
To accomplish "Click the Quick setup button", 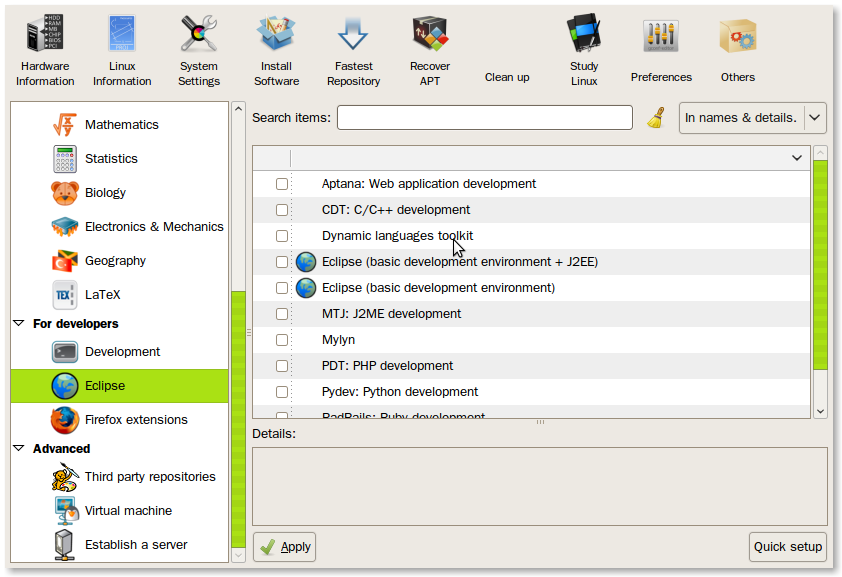I will click(788, 547).
